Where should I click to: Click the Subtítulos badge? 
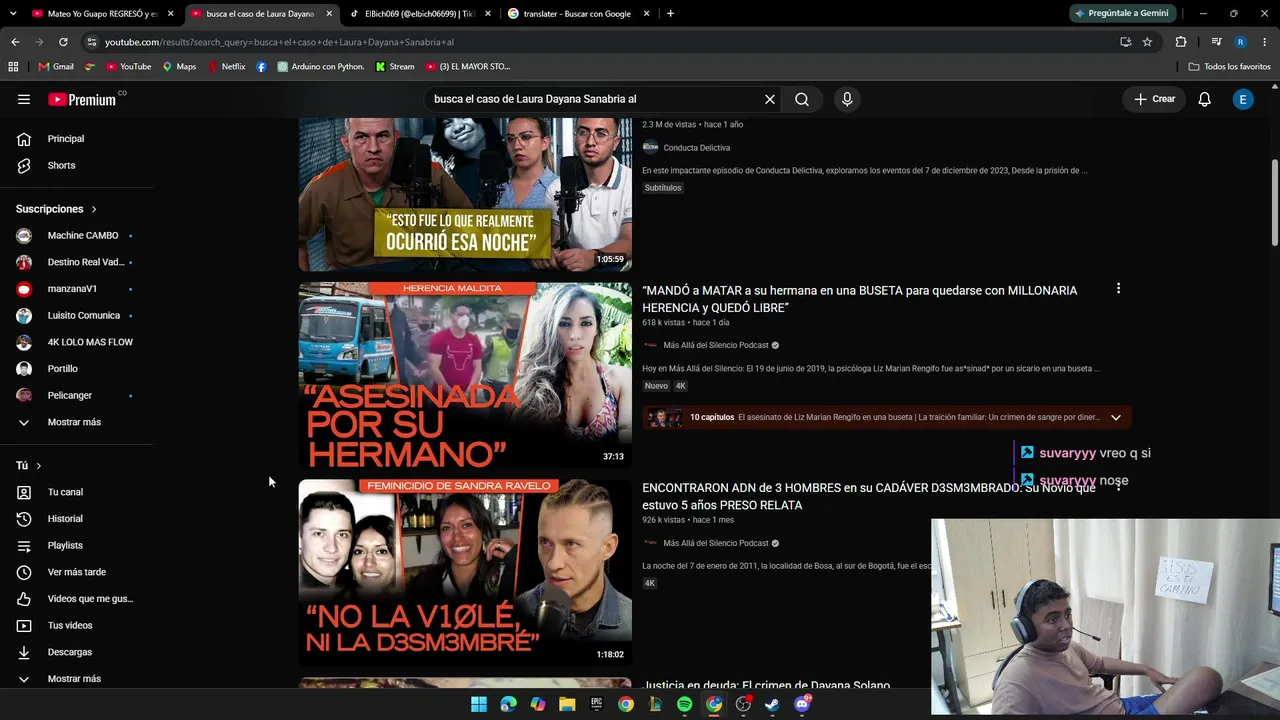[x=663, y=188]
